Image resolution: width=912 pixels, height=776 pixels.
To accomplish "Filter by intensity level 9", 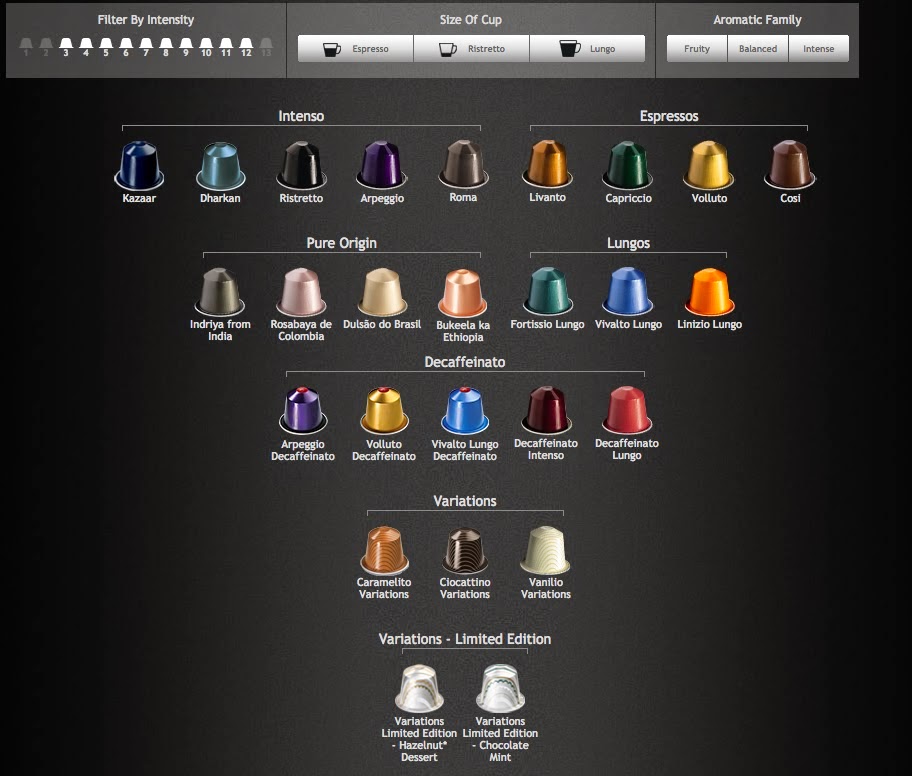I will click(186, 47).
